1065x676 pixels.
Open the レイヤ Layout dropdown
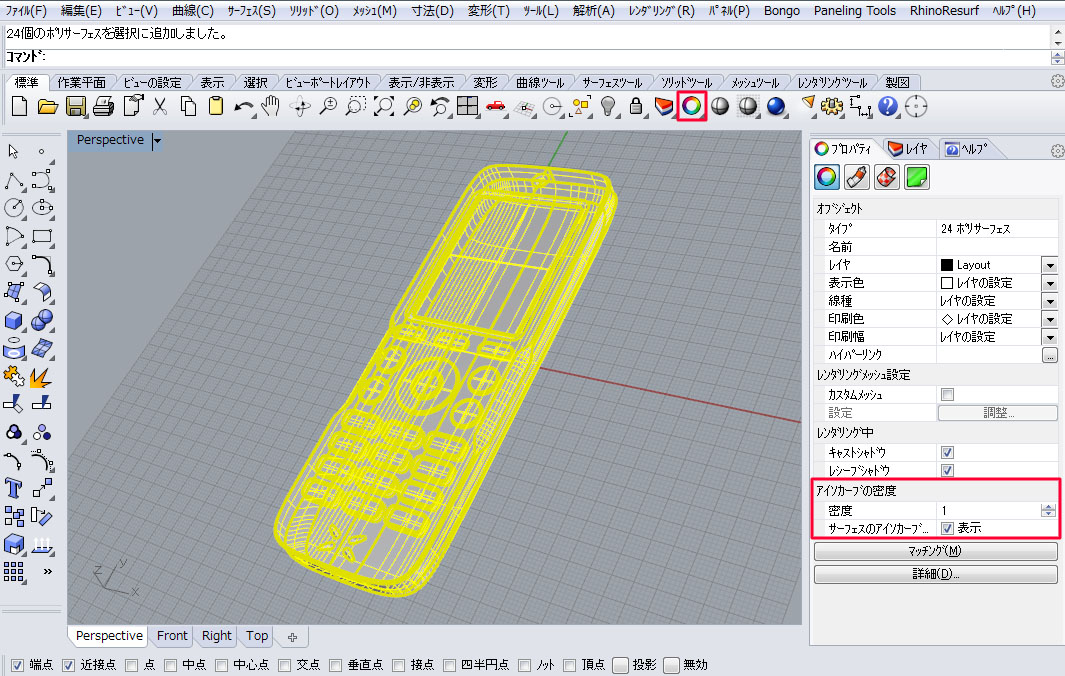[1050, 265]
